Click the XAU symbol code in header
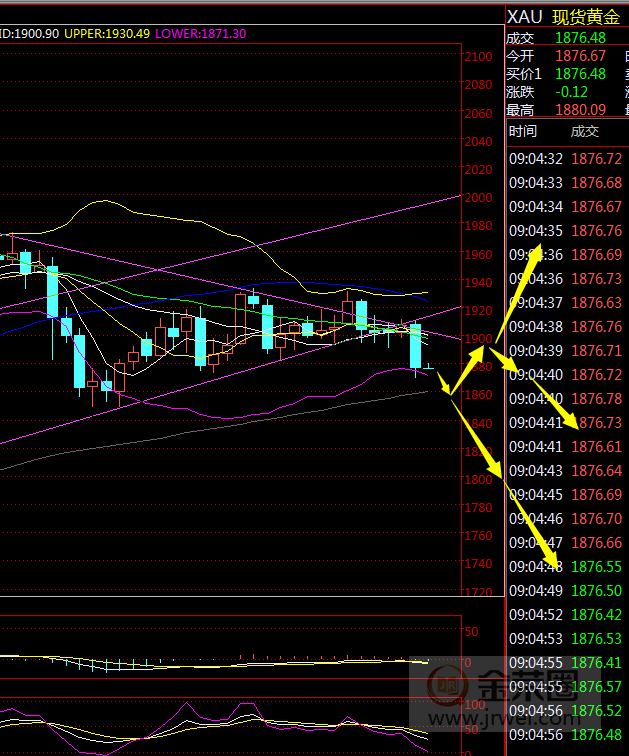The width and height of the screenshot is (629, 756). [524, 16]
